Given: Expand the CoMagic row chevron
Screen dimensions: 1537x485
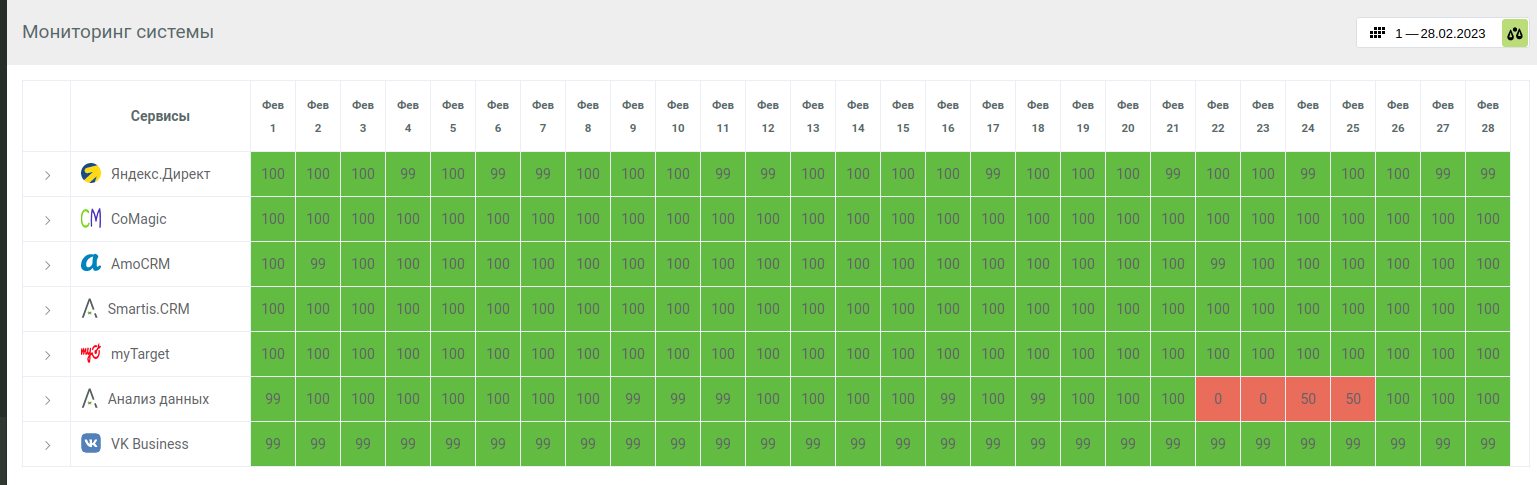Looking at the screenshot, I should click(47, 220).
